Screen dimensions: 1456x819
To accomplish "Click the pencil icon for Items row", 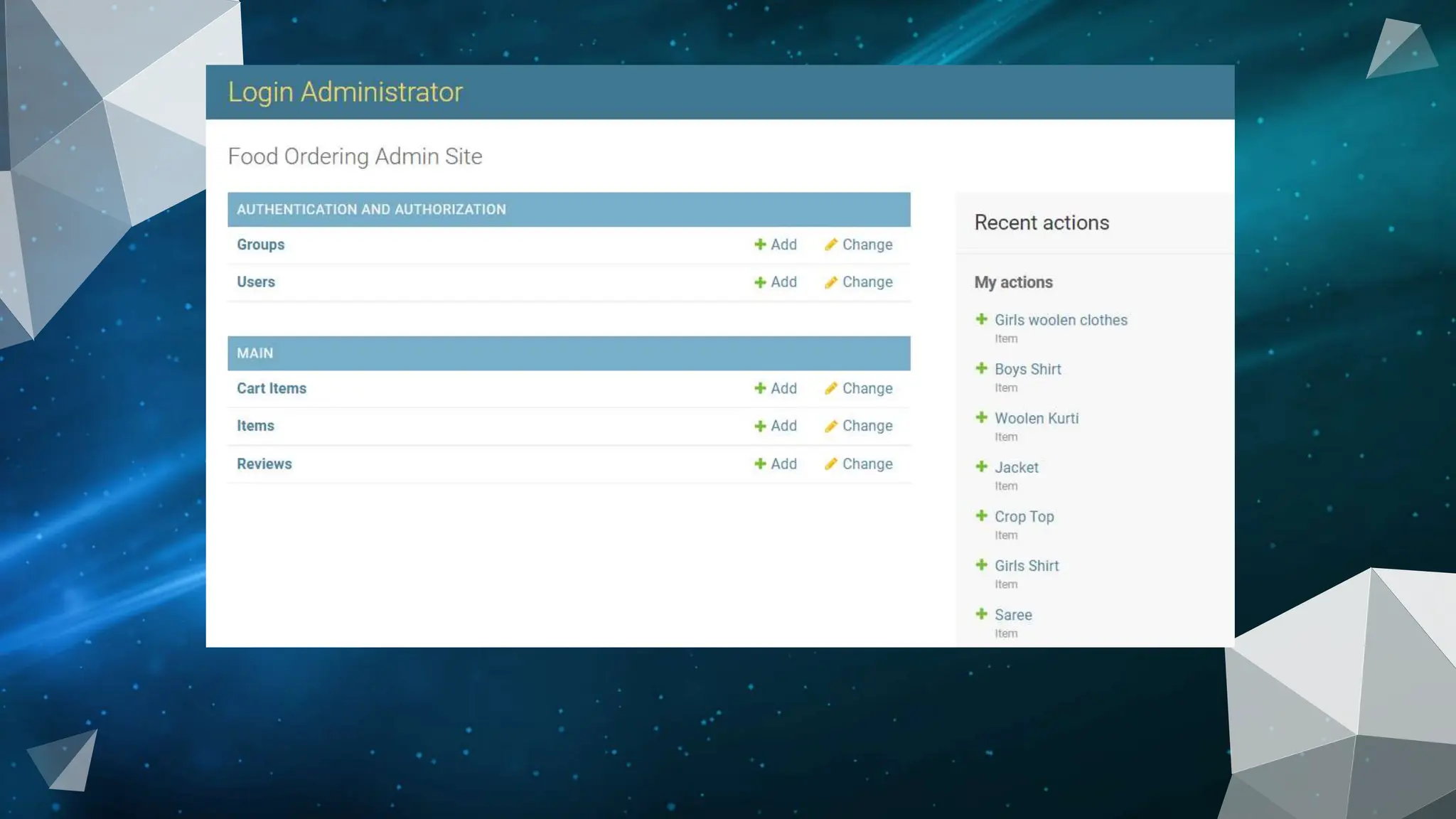I will pos(830,426).
